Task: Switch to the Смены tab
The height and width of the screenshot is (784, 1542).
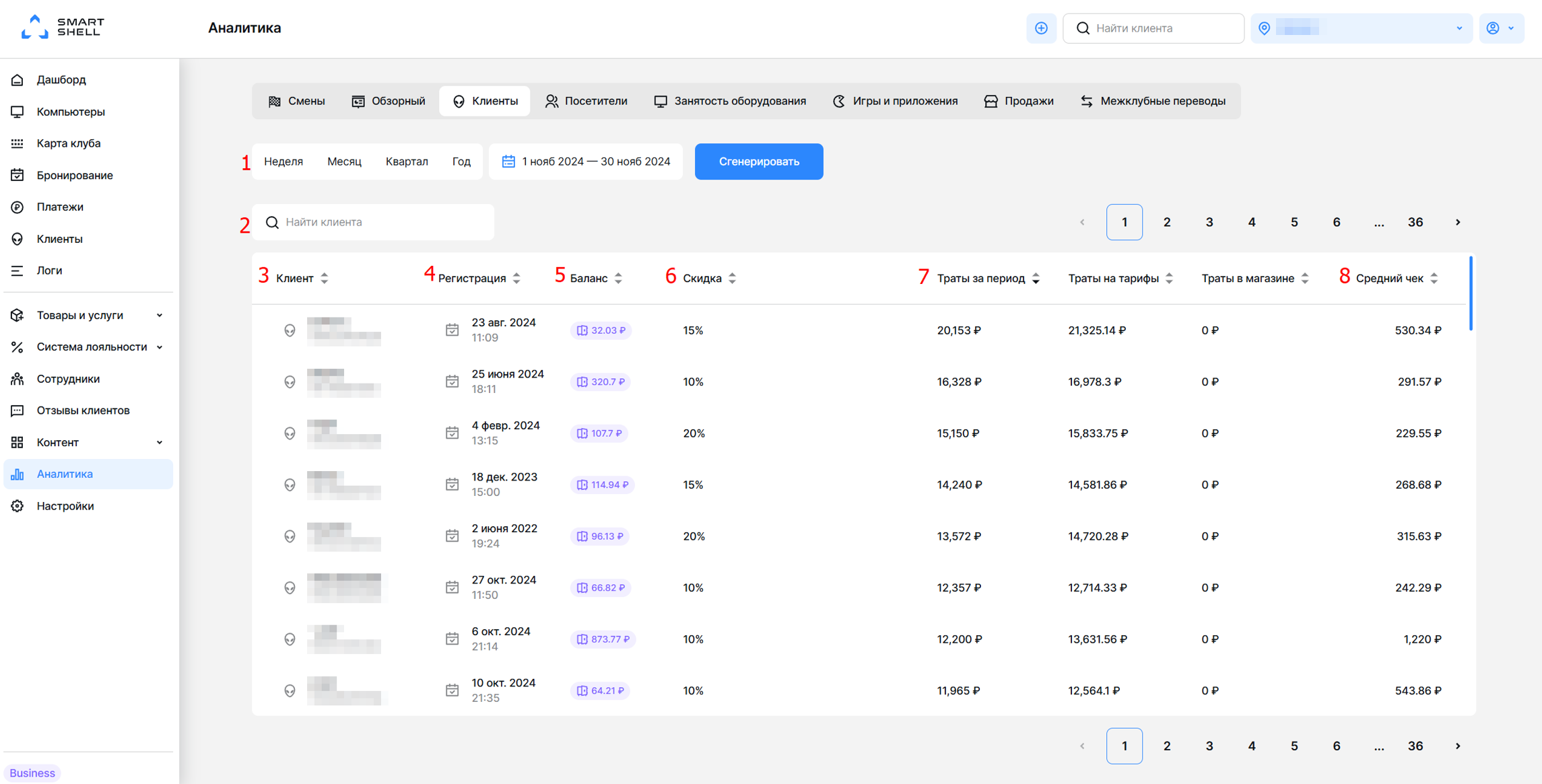Action: coord(296,101)
